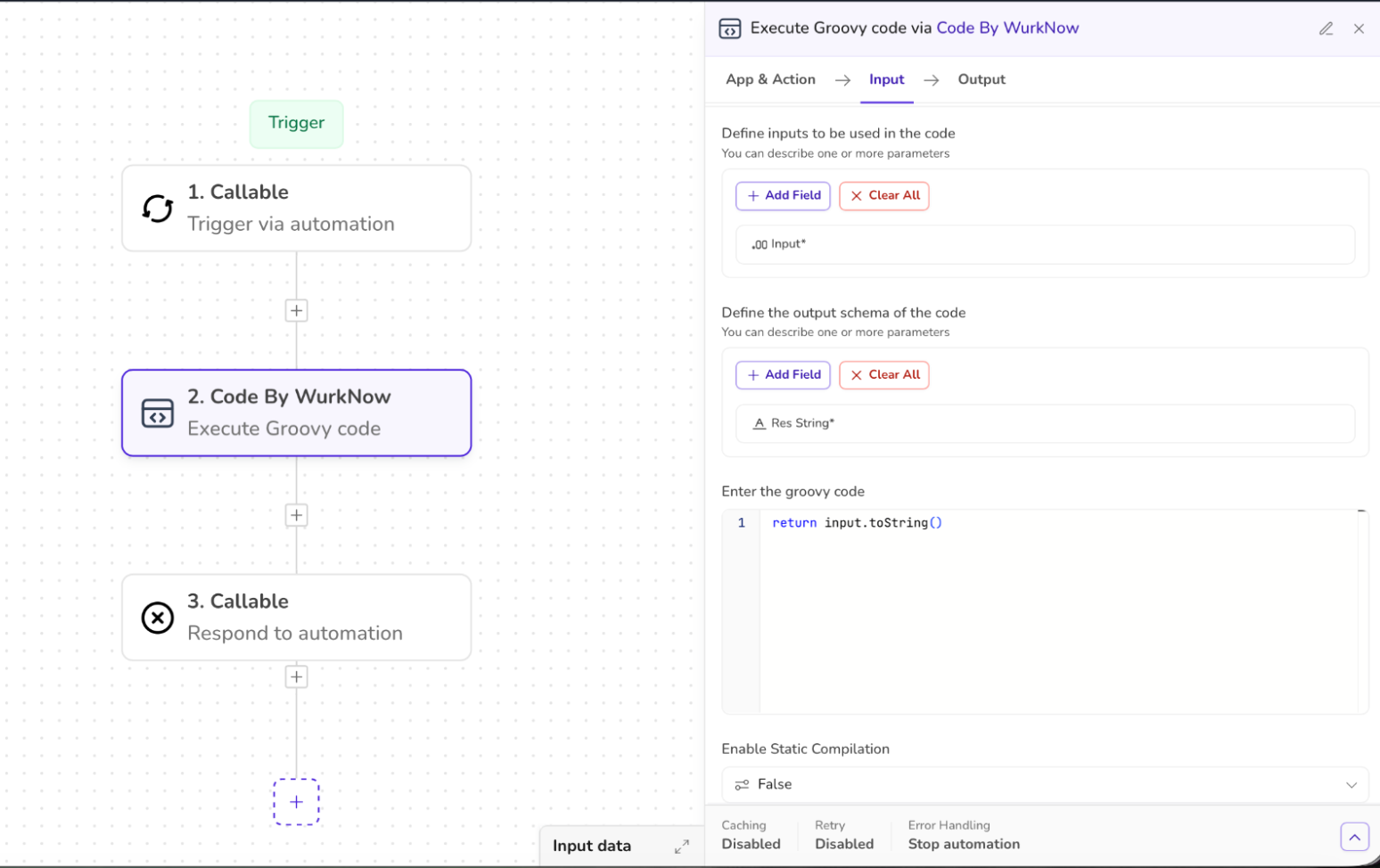
Task: Open the 3. Callable Respond to automation node
Action: tap(297, 618)
